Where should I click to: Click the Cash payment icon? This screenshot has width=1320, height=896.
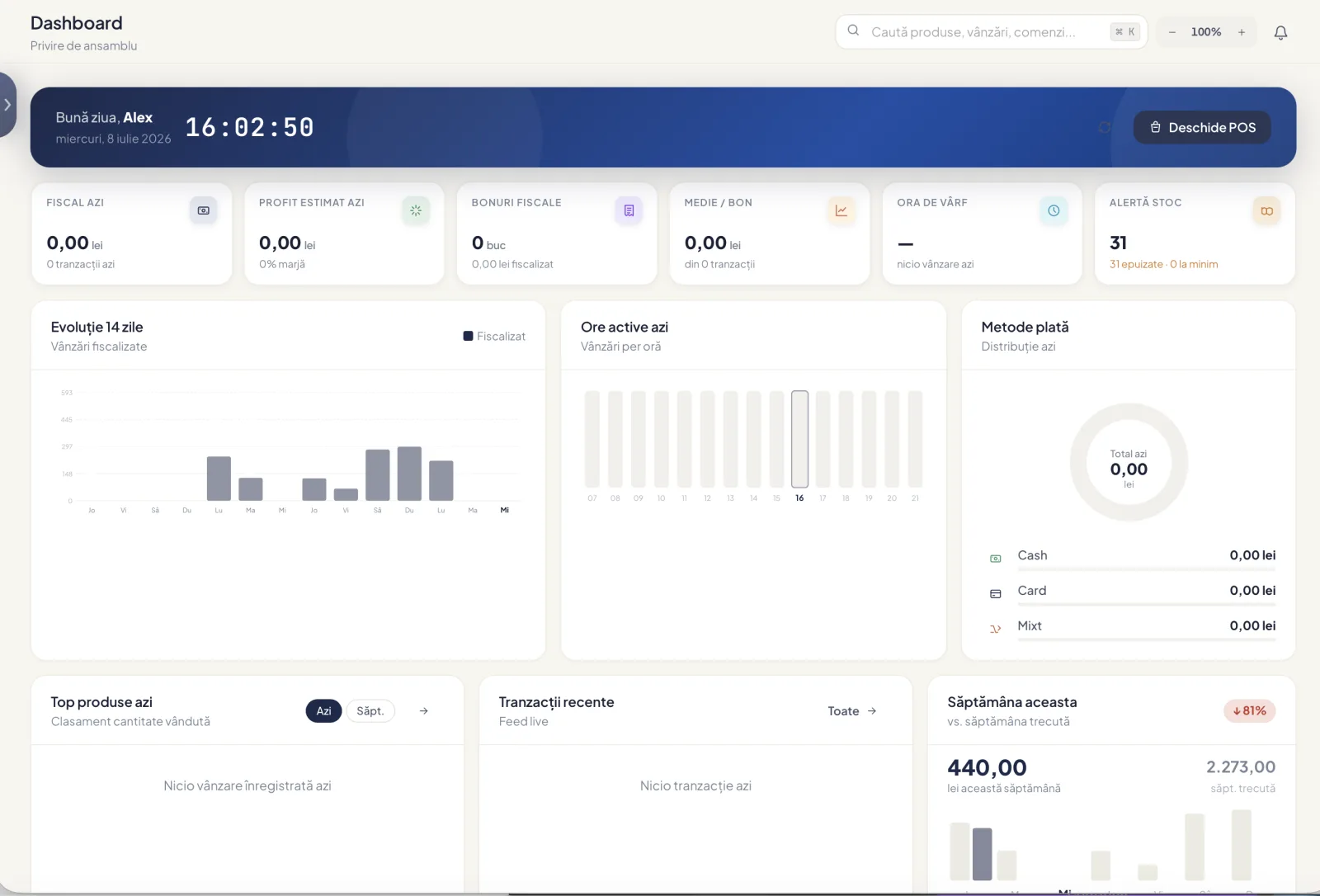tap(996, 559)
